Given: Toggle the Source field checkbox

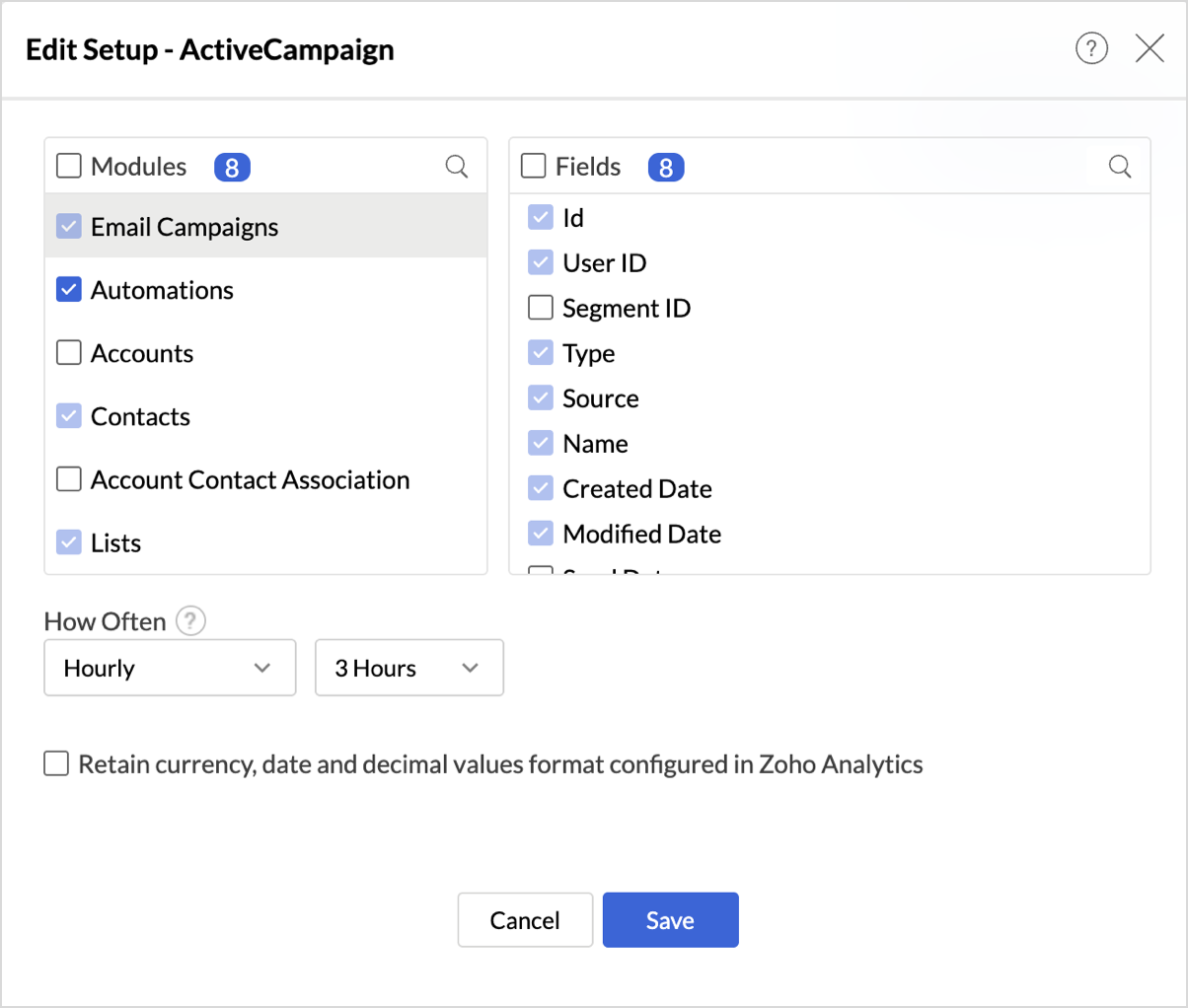Looking at the screenshot, I should [541, 398].
